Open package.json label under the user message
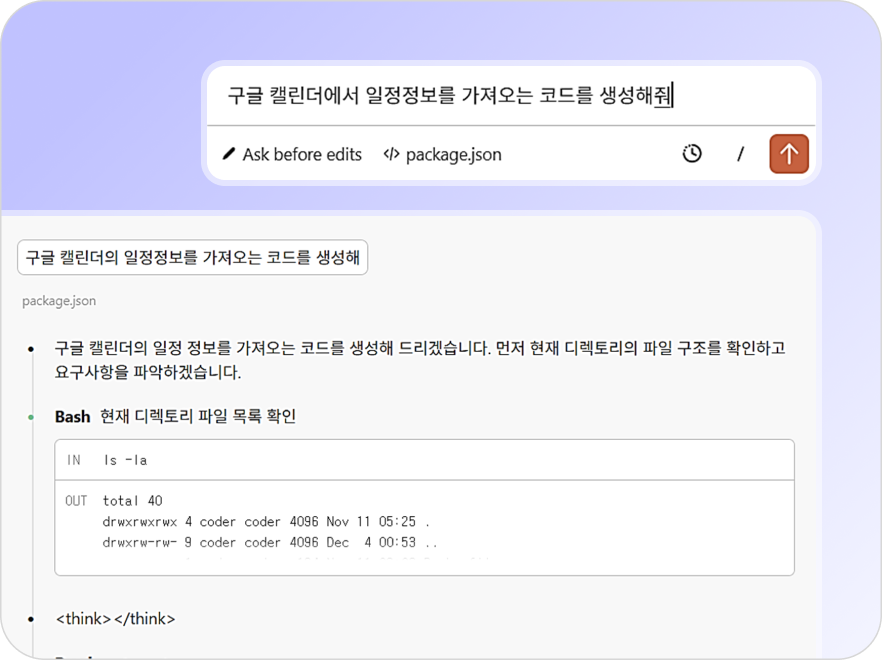Viewport: 882px width, 660px height. [59, 301]
